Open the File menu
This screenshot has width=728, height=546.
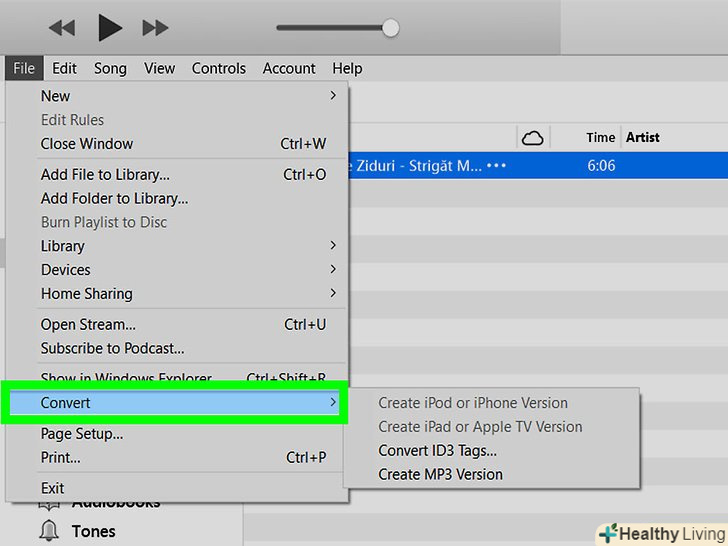pyautogui.click(x=24, y=68)
